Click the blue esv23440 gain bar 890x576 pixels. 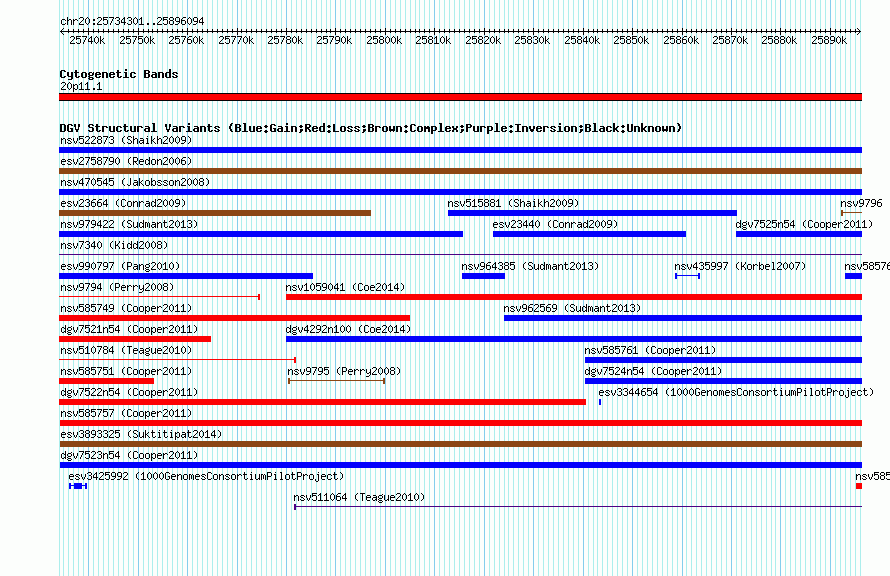pyautogui.click(x=590, y=234)
